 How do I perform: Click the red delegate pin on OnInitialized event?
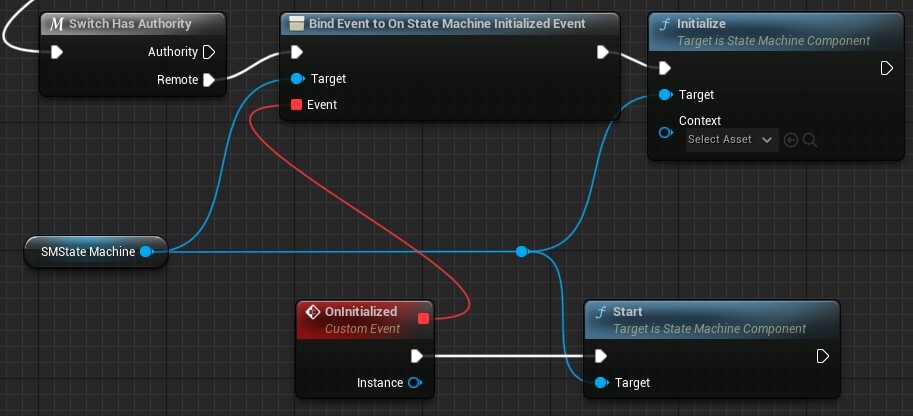click(423, 319)
